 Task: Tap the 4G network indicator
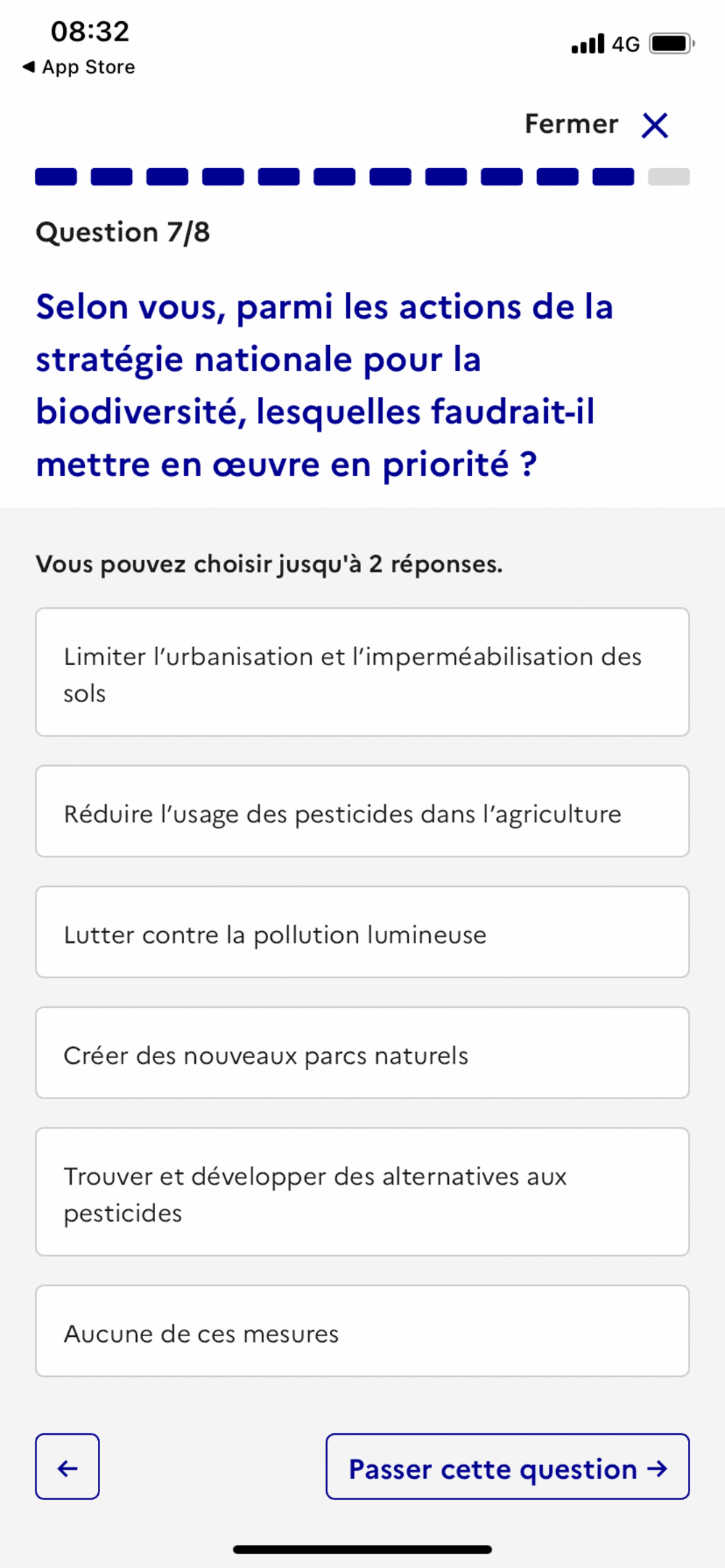(x=626, y=45)
